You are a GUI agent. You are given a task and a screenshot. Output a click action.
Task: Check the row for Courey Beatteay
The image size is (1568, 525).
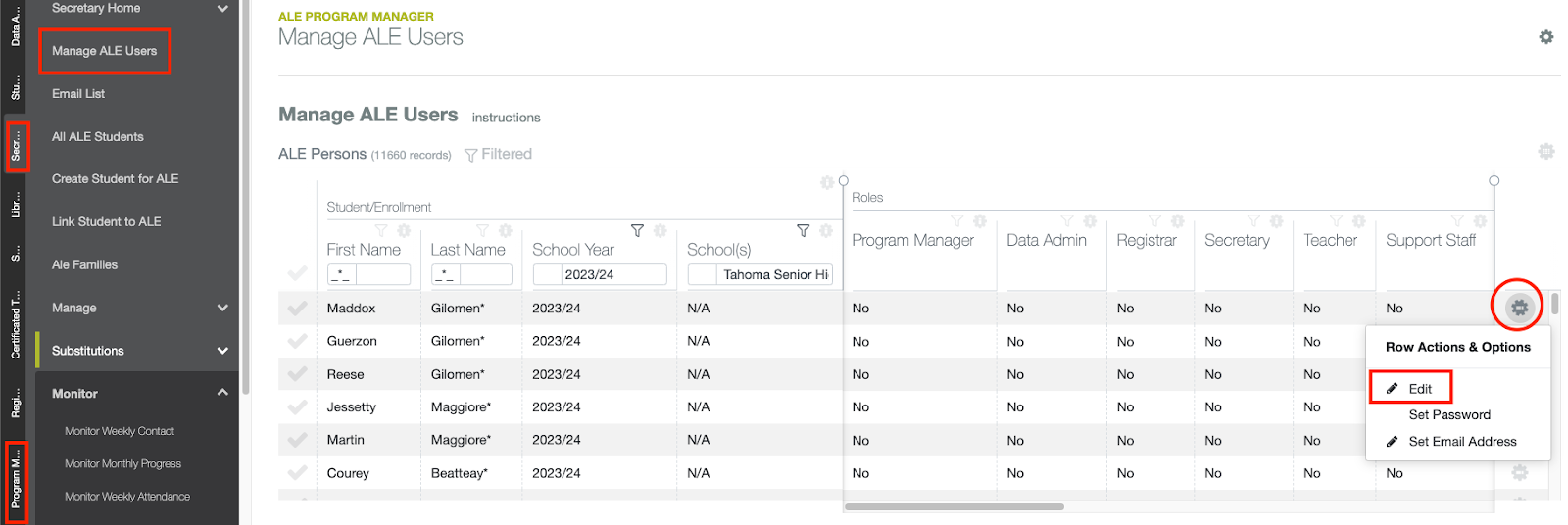[x=297, y=473]
